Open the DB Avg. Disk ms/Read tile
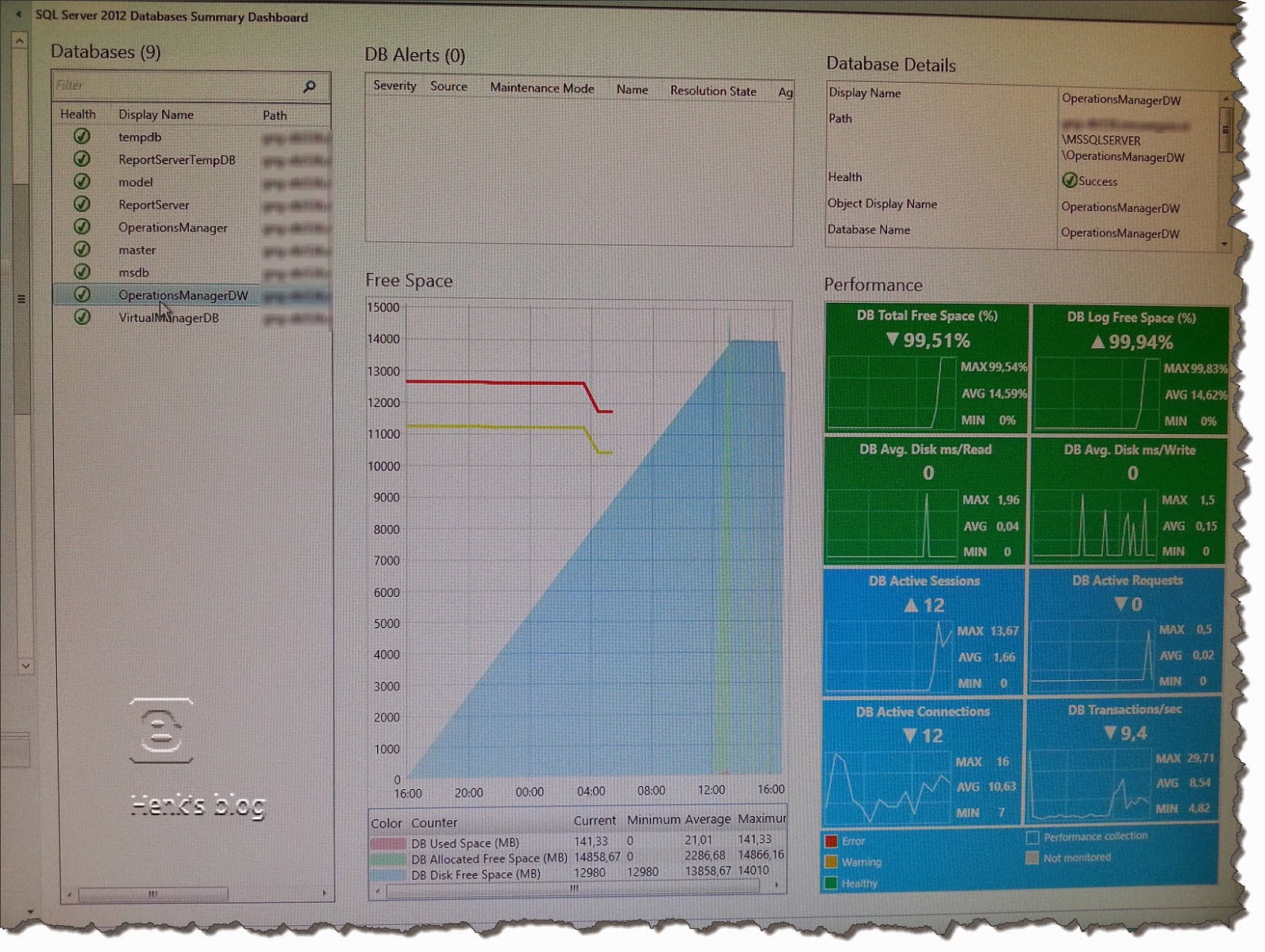 coord(924,501)
